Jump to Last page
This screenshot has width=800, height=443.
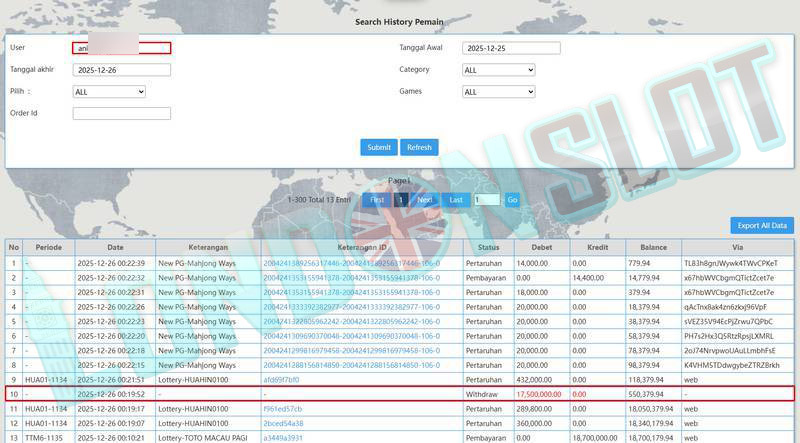point(456,200)
